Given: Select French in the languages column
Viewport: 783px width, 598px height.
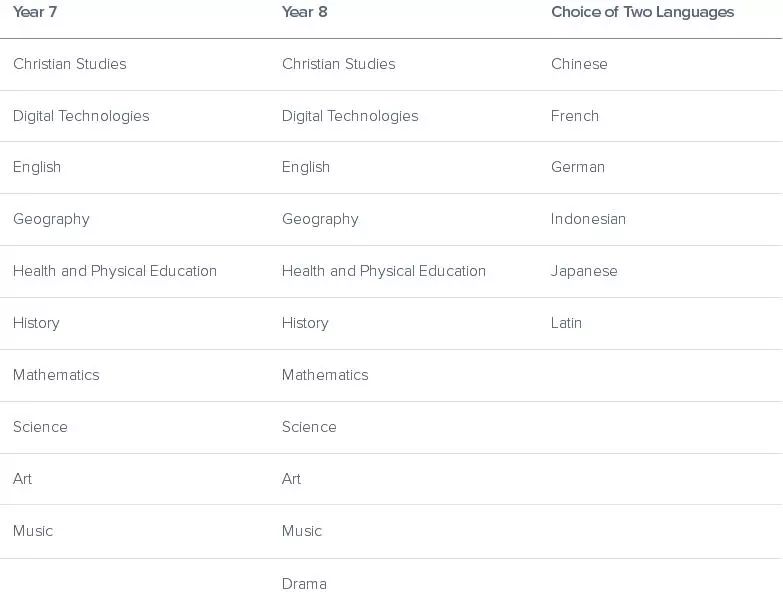Looking at the screenshot, I should tap(575, 116).
